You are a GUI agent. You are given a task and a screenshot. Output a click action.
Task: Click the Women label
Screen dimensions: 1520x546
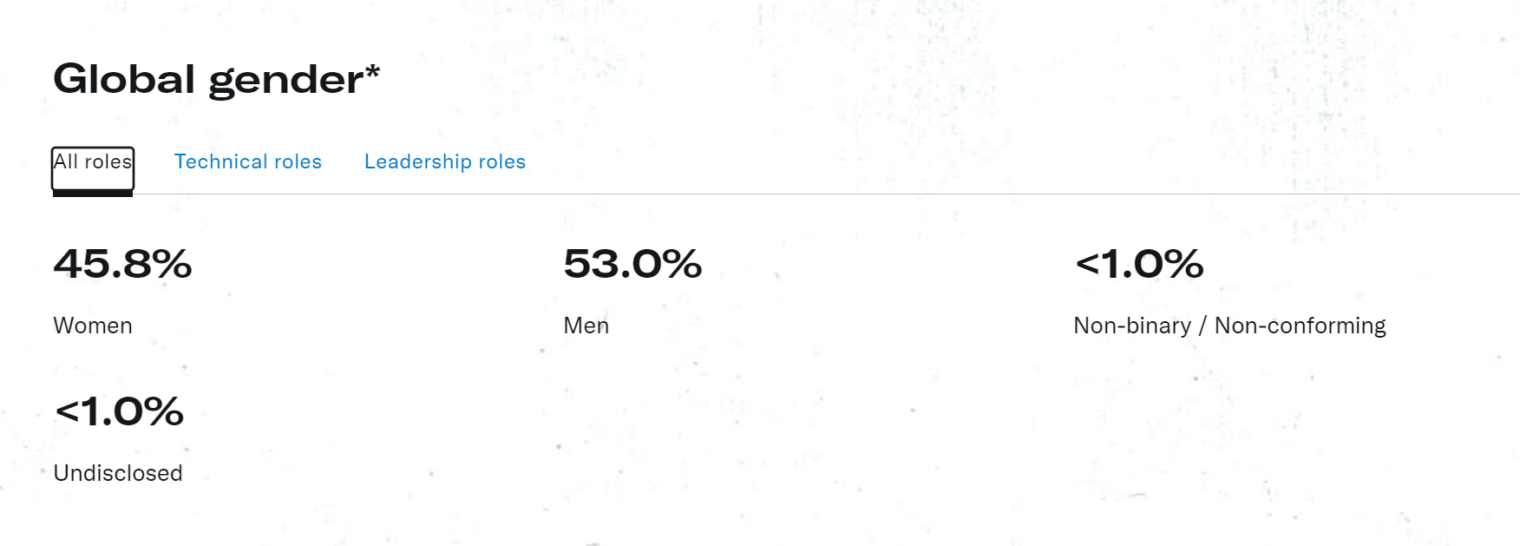click(93, 326)
